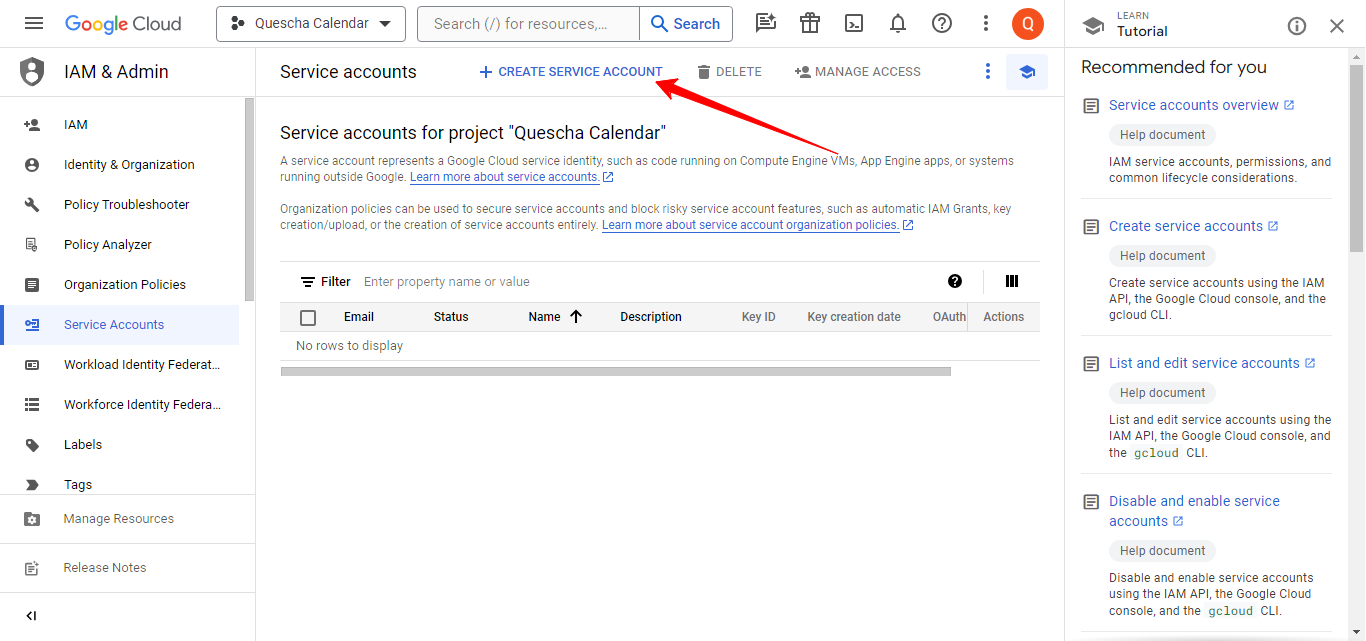Select all rows checkbox in table header

point(308,318)
